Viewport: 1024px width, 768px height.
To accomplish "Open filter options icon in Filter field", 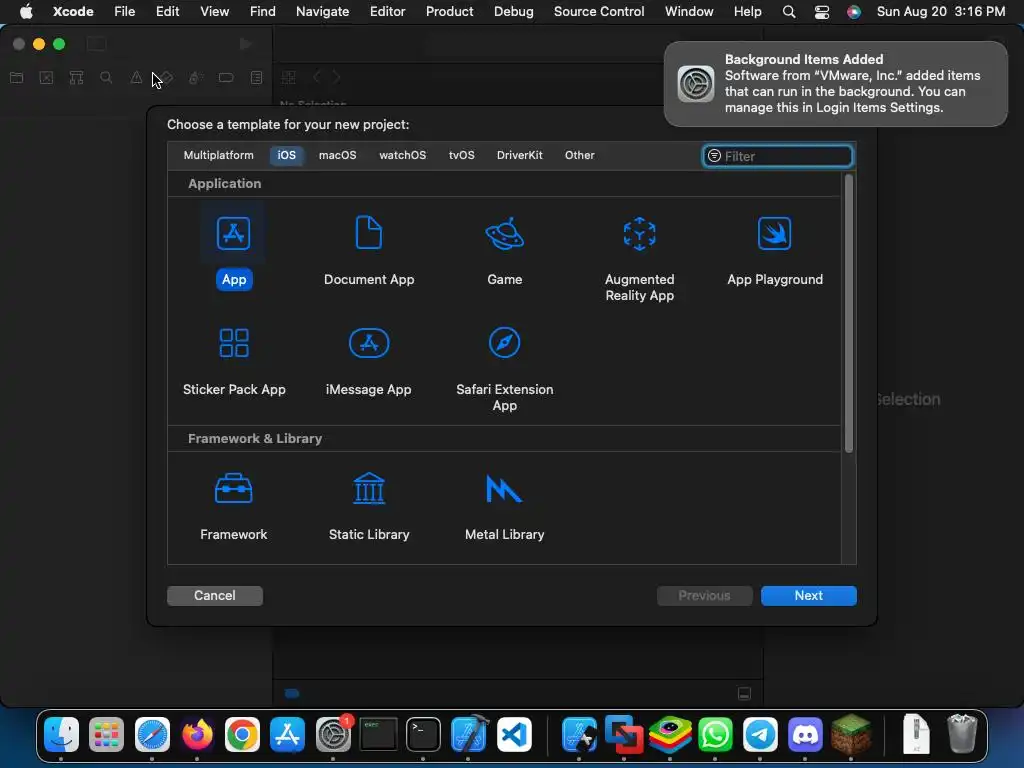I will point(714,155).
